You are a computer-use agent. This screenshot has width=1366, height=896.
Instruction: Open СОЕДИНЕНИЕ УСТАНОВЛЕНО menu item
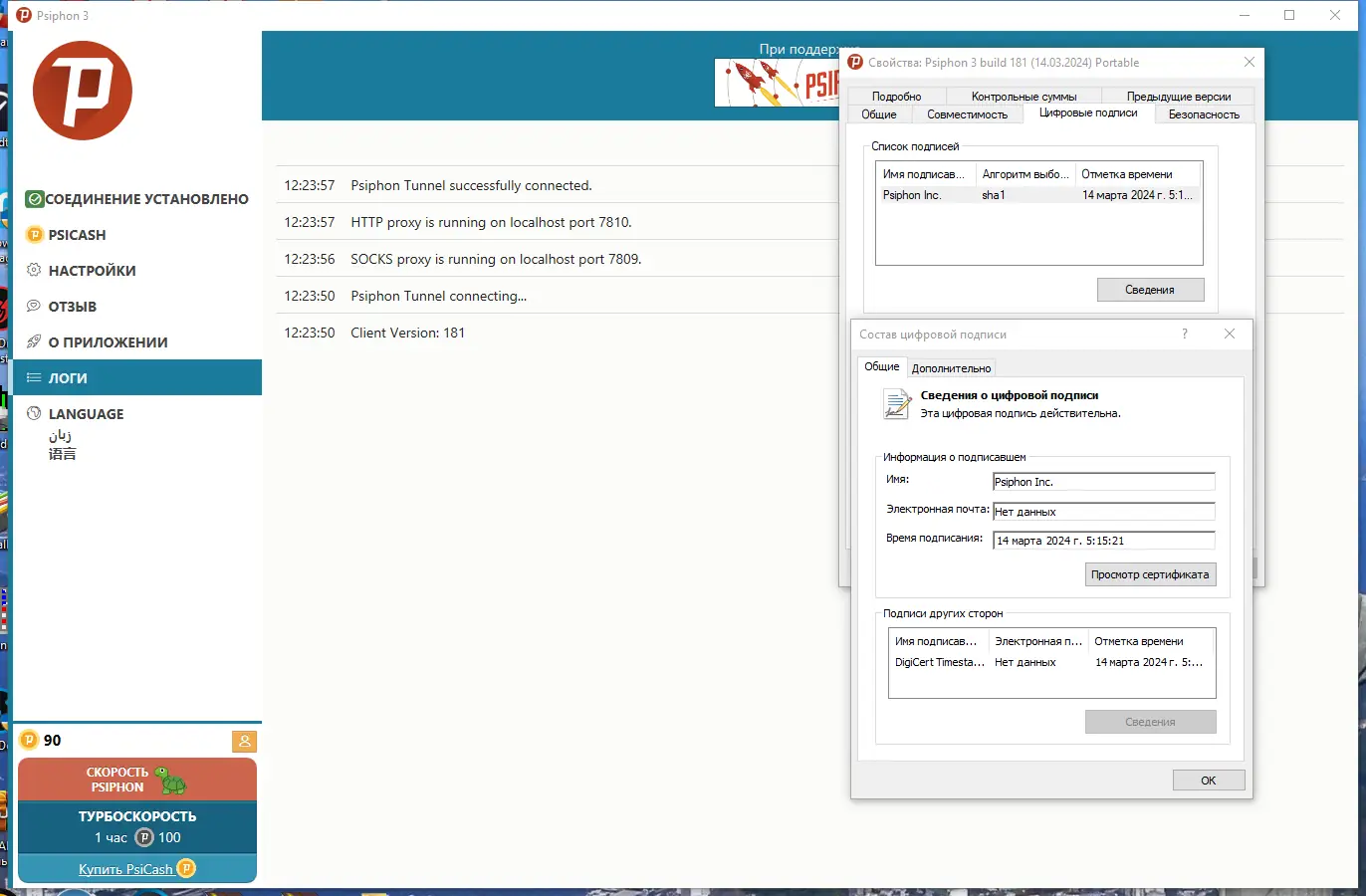137,199
